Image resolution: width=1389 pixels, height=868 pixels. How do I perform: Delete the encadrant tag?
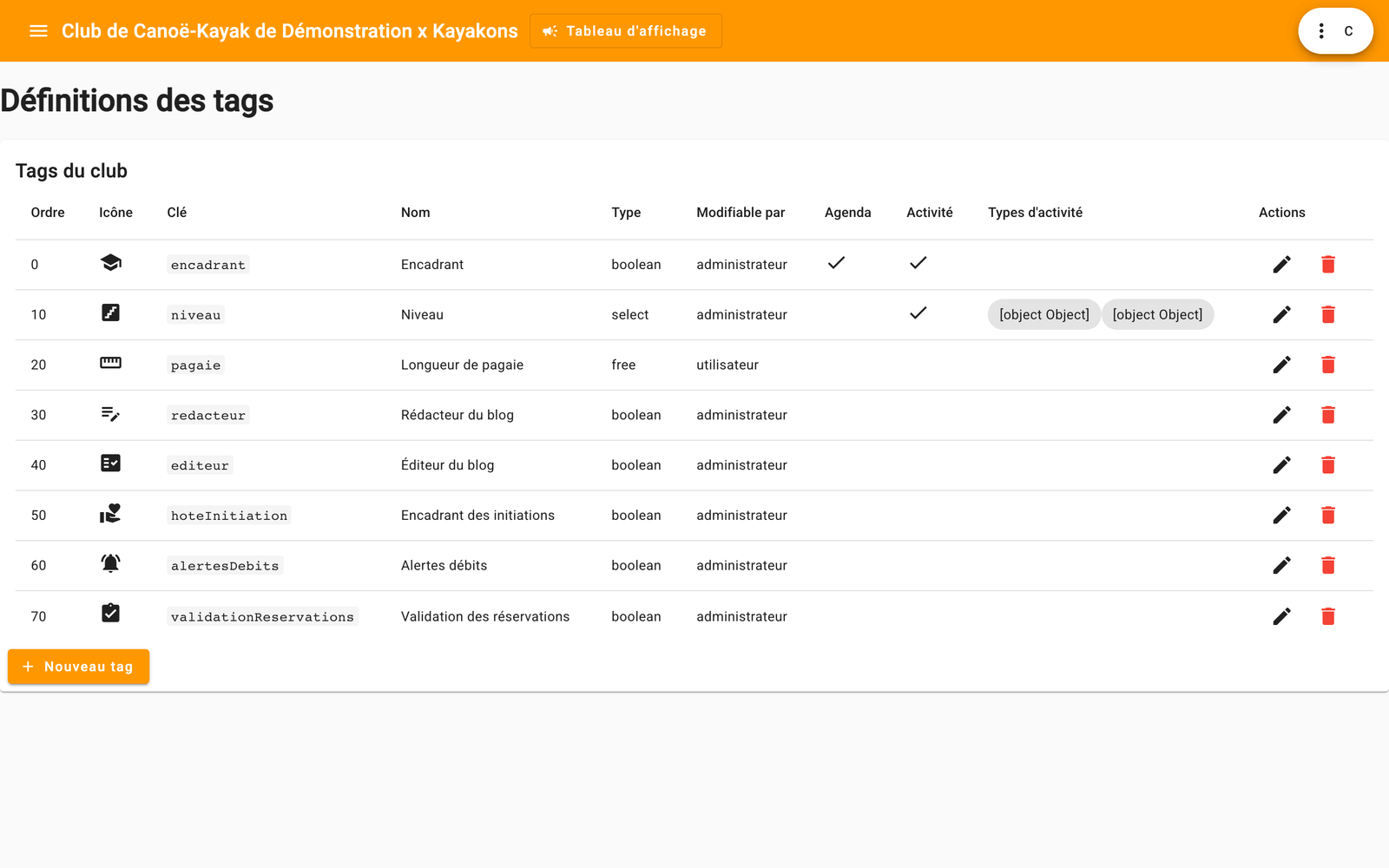click(1328, 265)
